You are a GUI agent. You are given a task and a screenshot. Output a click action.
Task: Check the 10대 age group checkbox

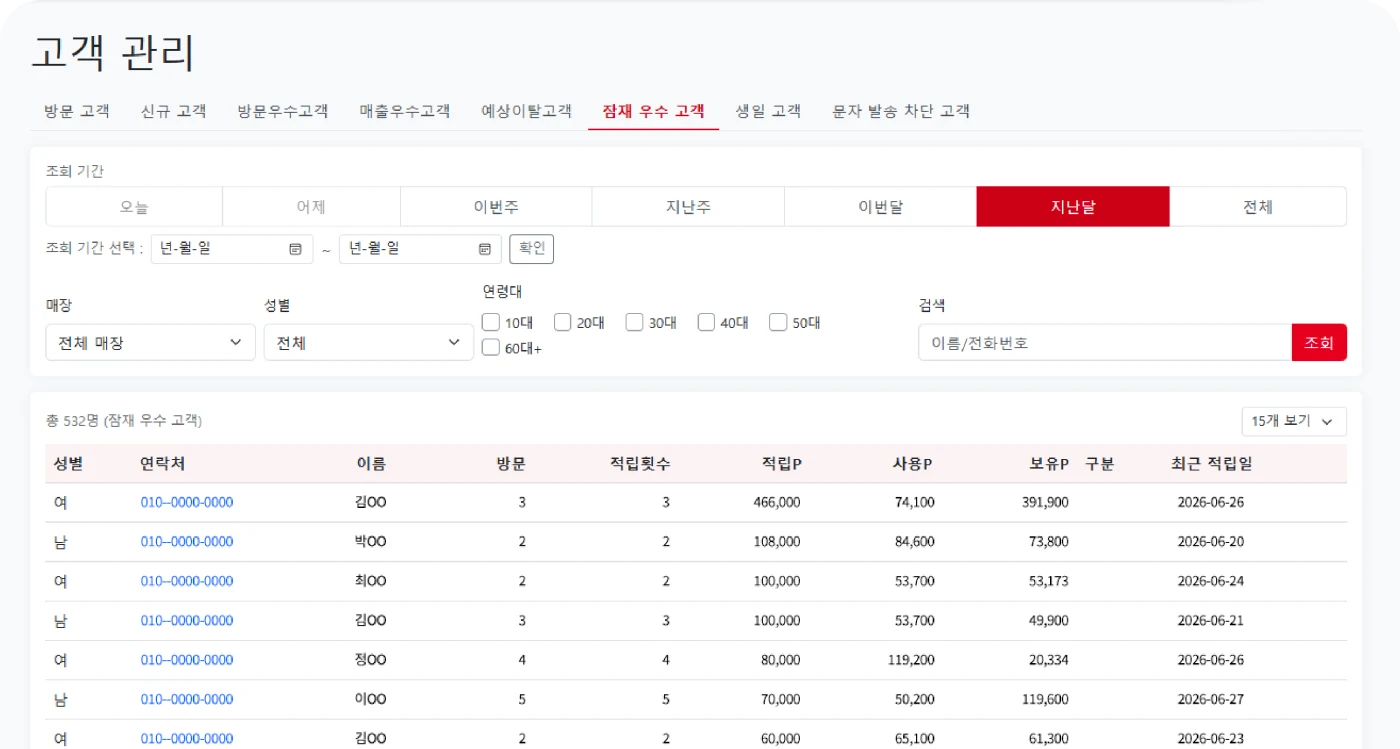(x=491, y=322)
